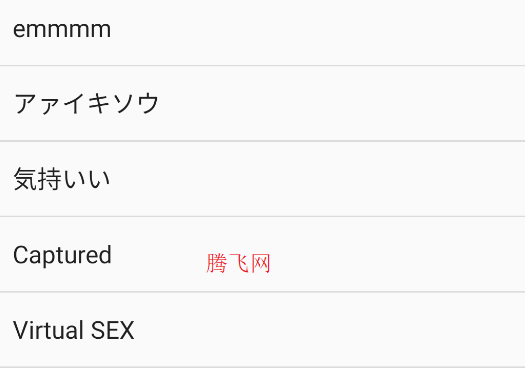This screenshot has height=368, width=525.
Task: Select the emmmm list entry
Action: pos(262,32)
